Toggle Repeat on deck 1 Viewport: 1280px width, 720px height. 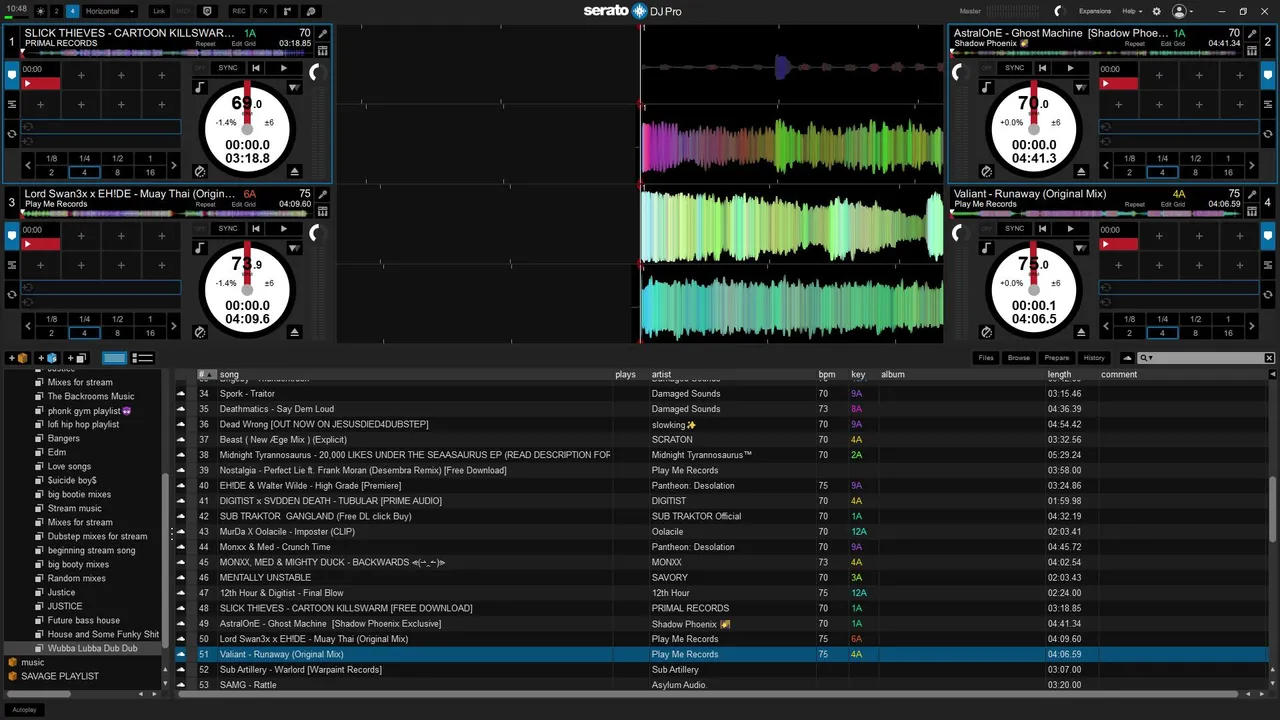[205, 44]
